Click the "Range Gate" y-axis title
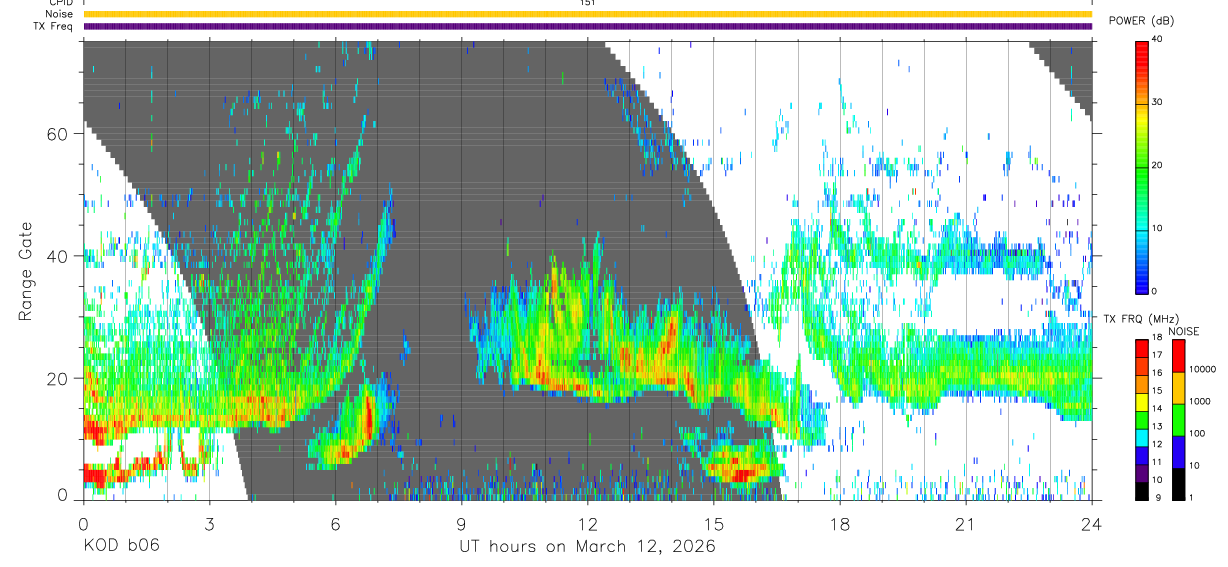The height and width of the screenshot is (567, 1228). pos(25,270)
